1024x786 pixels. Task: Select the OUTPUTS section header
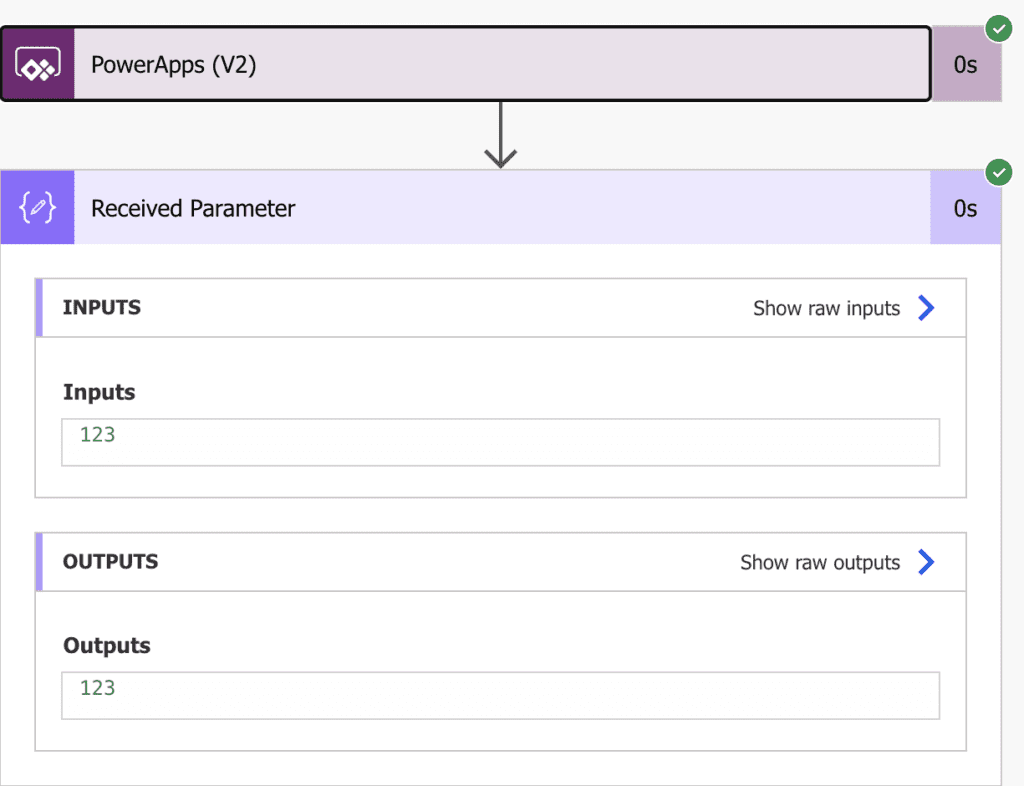click(x=110, y=562)
